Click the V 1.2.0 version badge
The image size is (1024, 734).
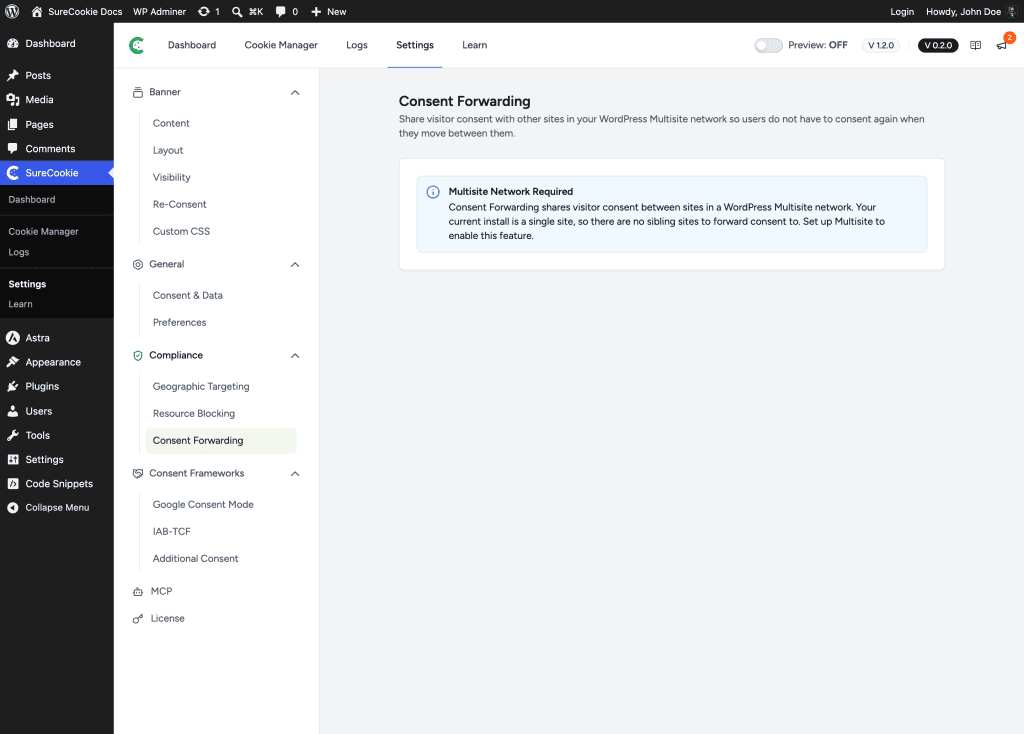click(x=880, y=45)
